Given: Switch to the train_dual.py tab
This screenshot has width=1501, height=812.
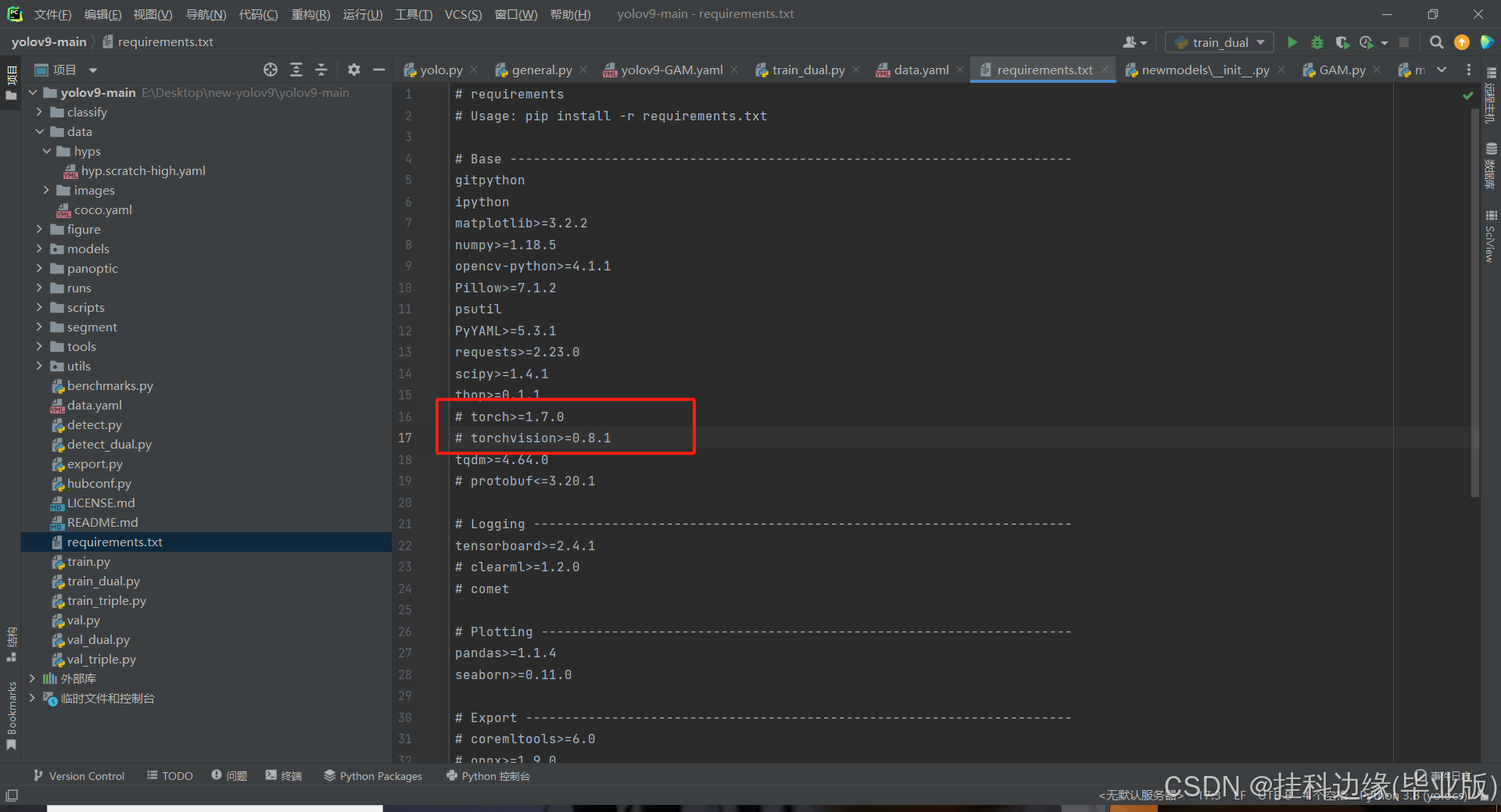Looking at the screenshot, I should (x=808, y=70).
